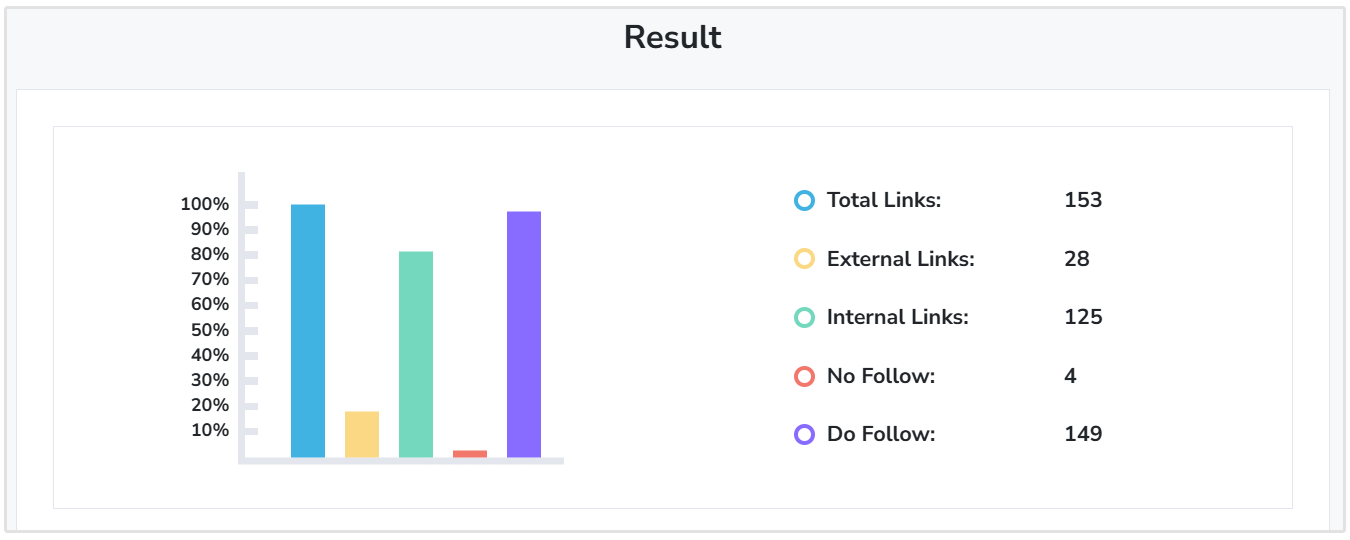Click the red No Follow legend circle

point(804,377)
